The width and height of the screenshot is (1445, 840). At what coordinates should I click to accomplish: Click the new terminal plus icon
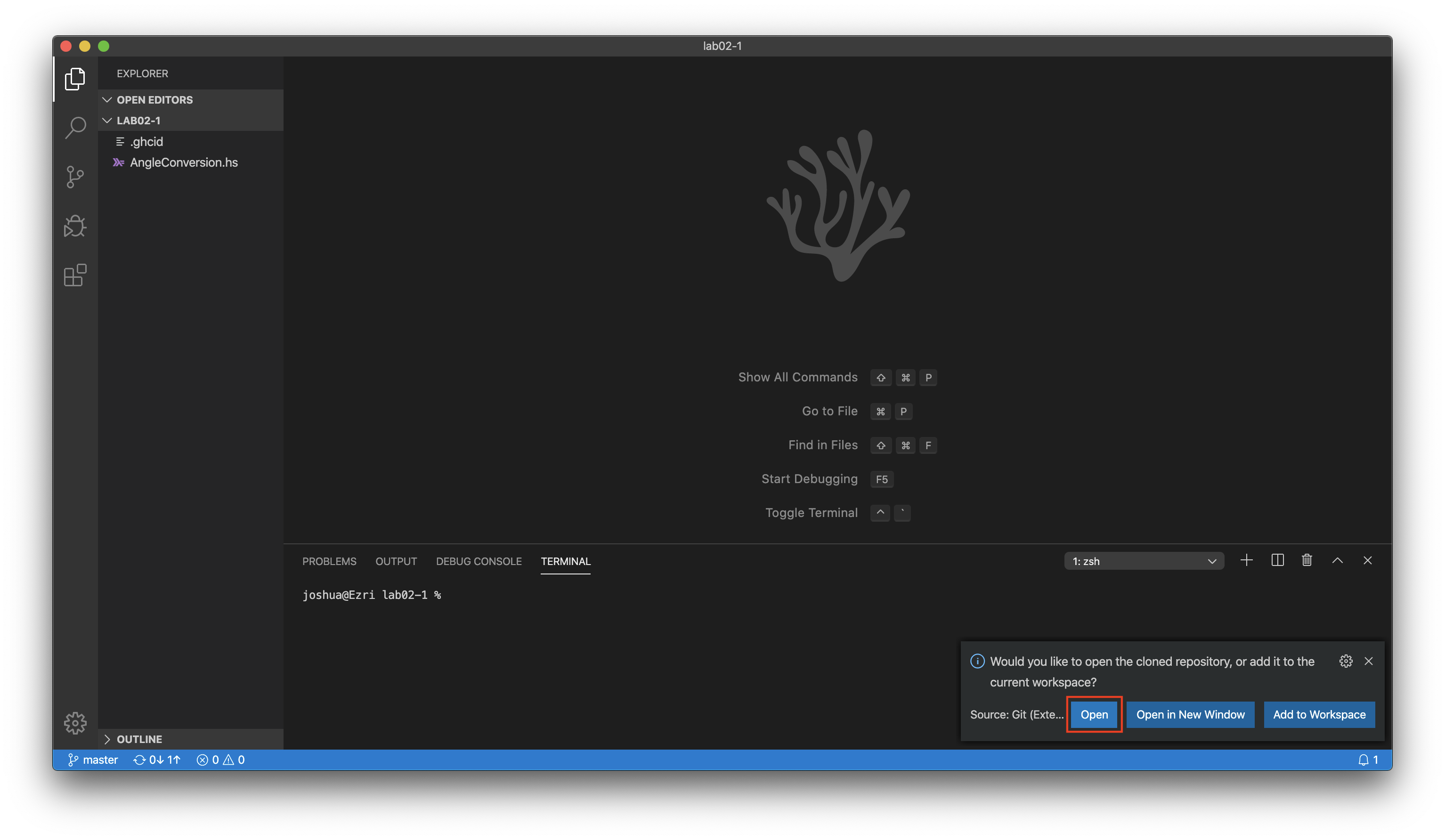click(x=1246, y=560)
